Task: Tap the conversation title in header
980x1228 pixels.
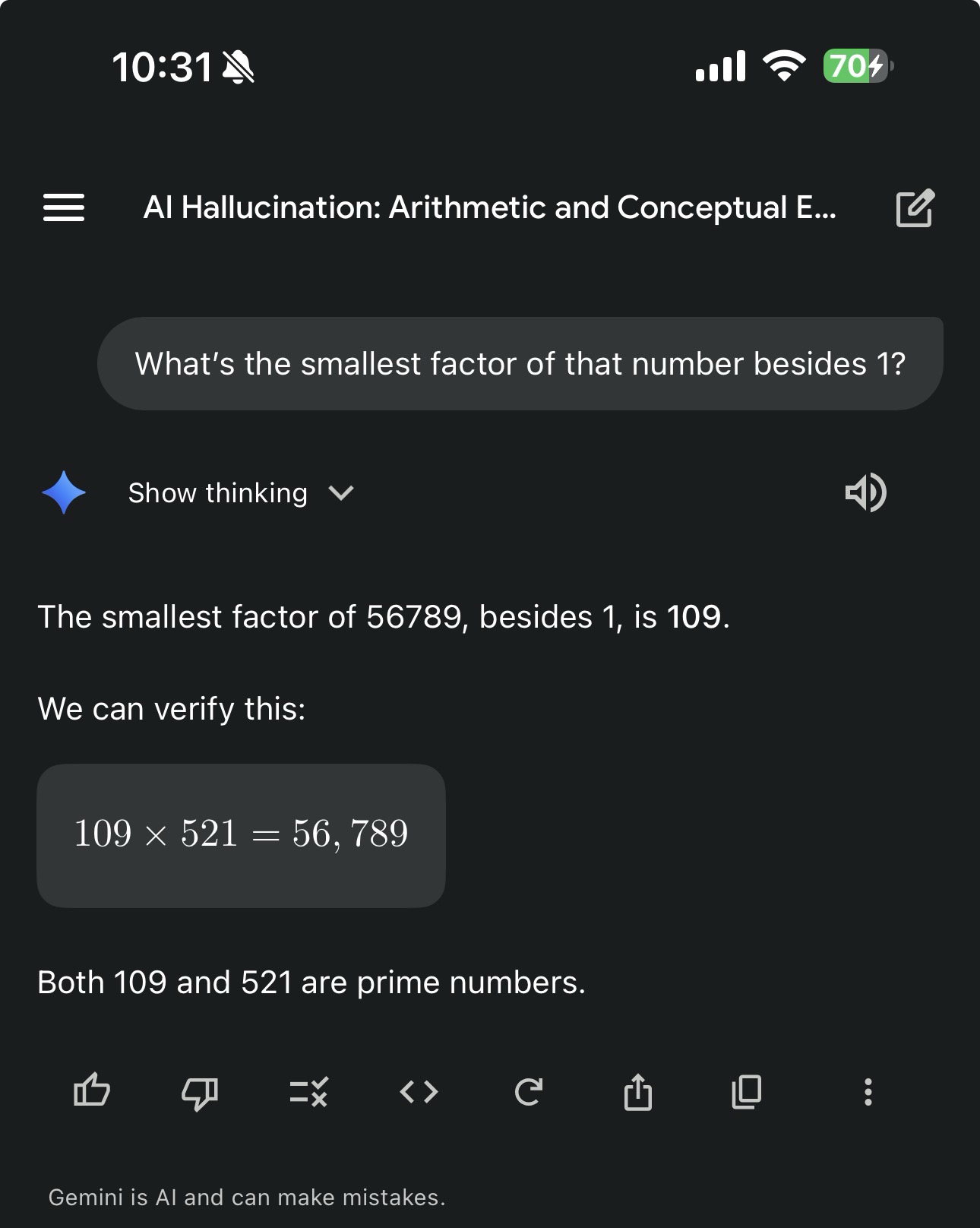Action: pyautogui.click(x=490, y=207)
